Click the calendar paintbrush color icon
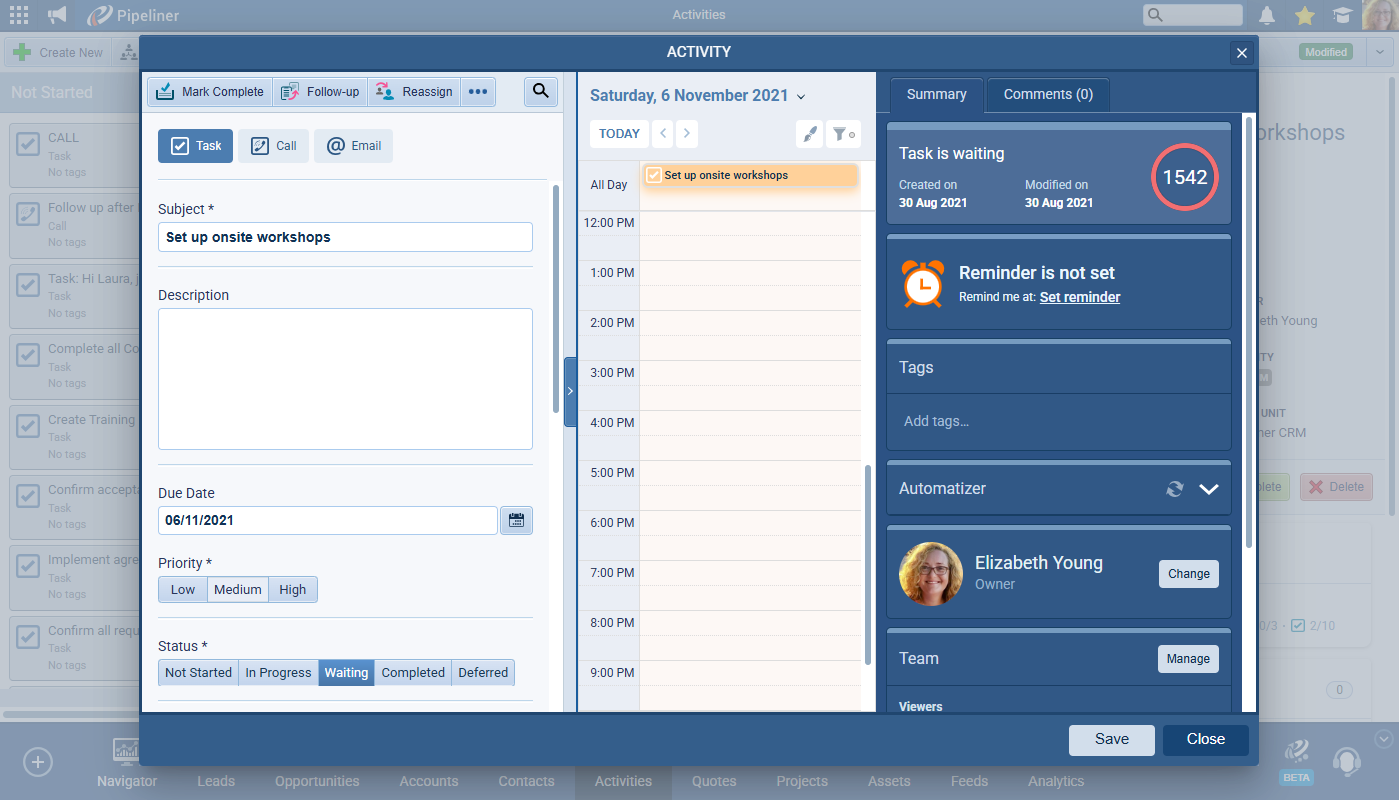This screenshot has width=1399, height=800. (811, 134)
